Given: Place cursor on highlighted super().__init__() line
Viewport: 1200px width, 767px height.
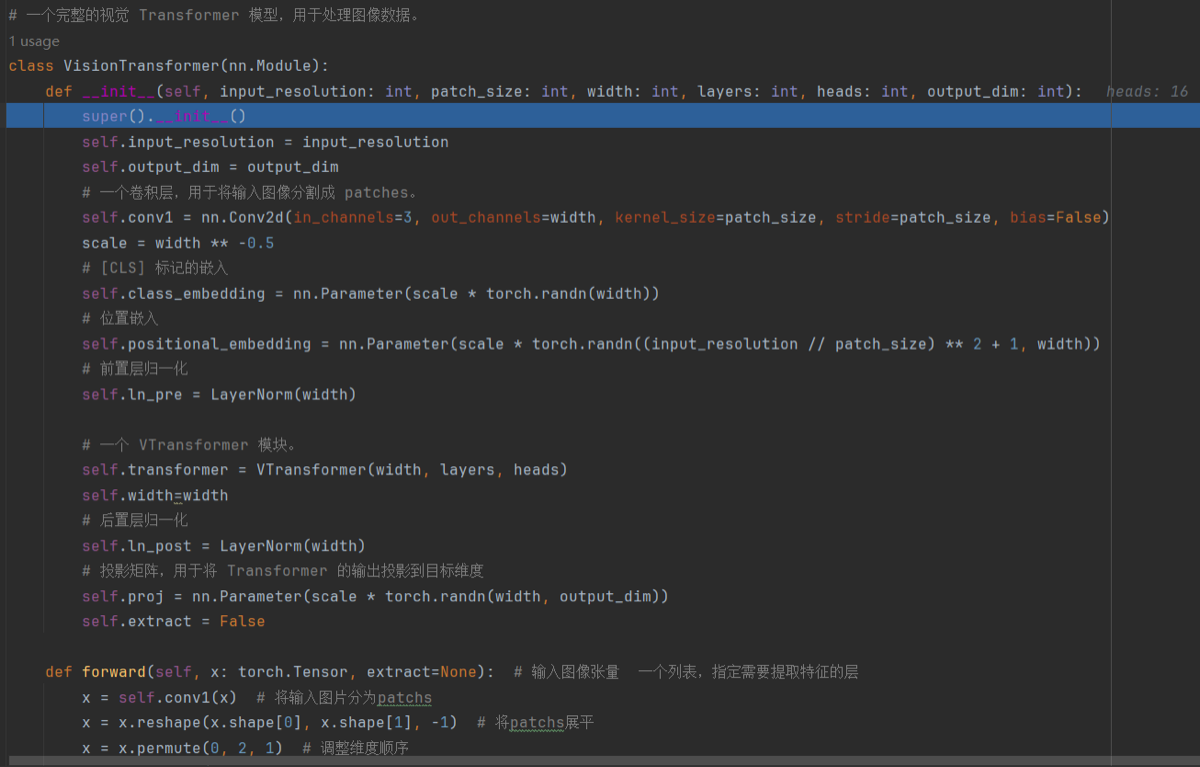Looking at the screenshot, I should point(164,116).
